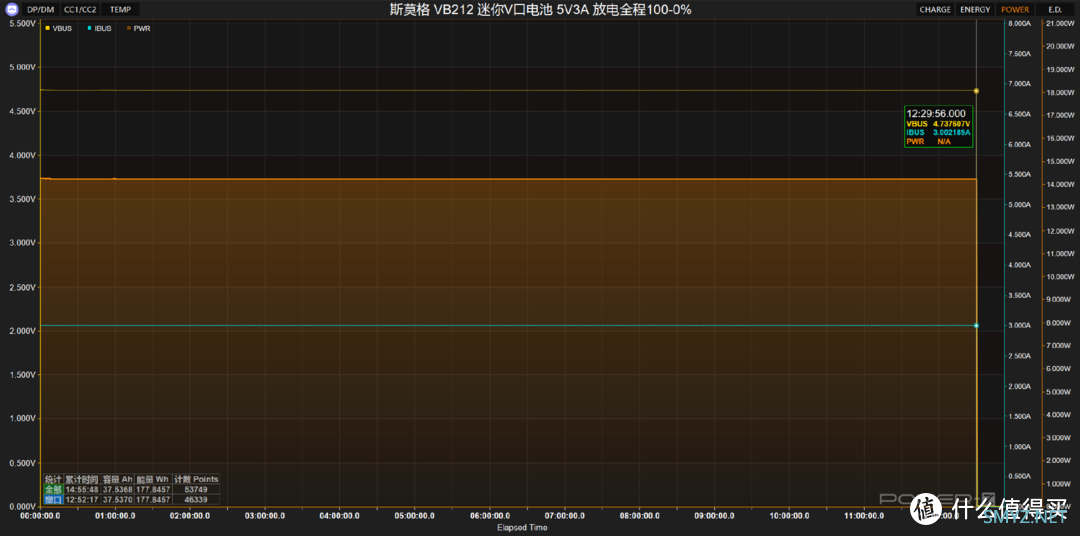Click the 12:52:17 window time cell
This screenshot has width=1080, height=536.
82,499
